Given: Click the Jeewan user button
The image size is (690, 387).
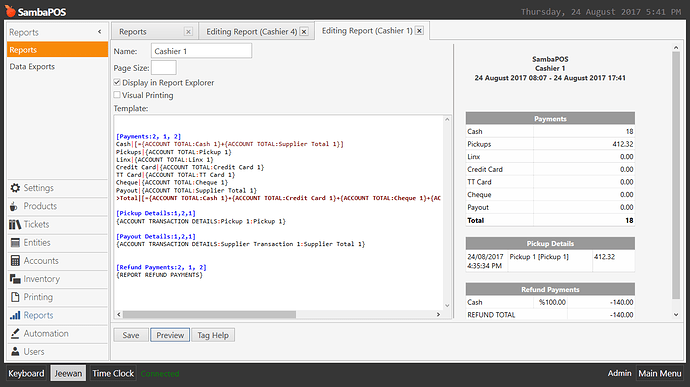Looking at the screenshot, I should tap(68, 373).
